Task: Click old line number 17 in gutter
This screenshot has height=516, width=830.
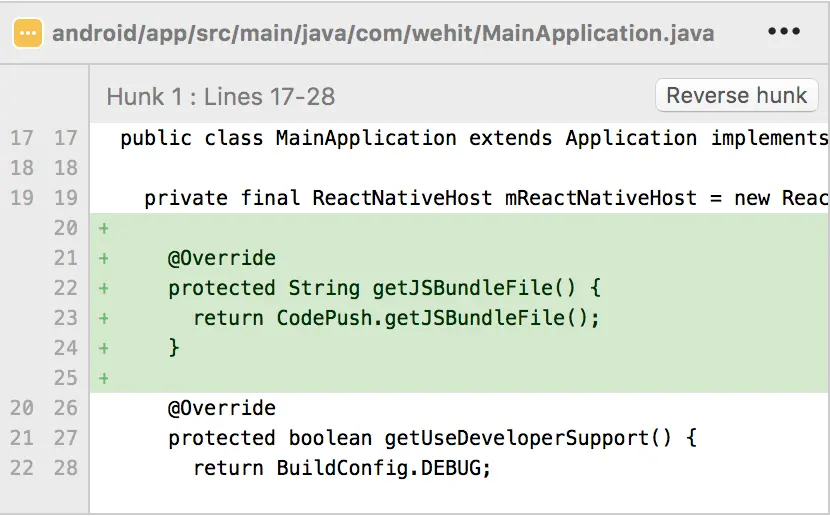Action: [x=22, y=138]
